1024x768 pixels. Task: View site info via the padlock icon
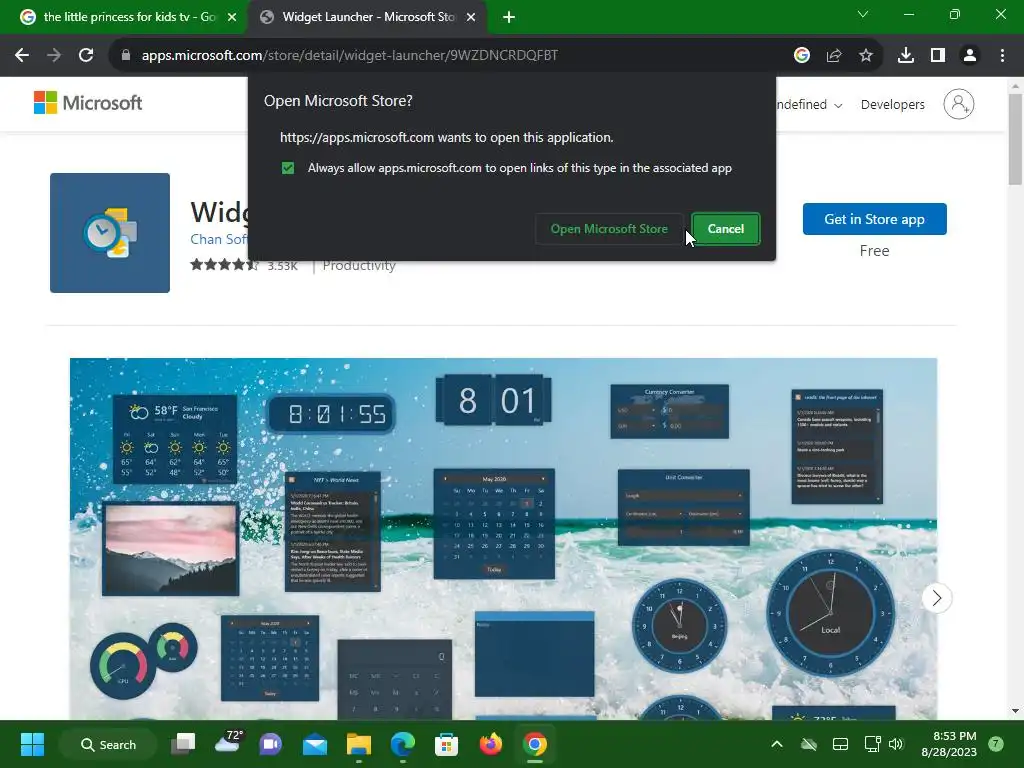point(125,56)
